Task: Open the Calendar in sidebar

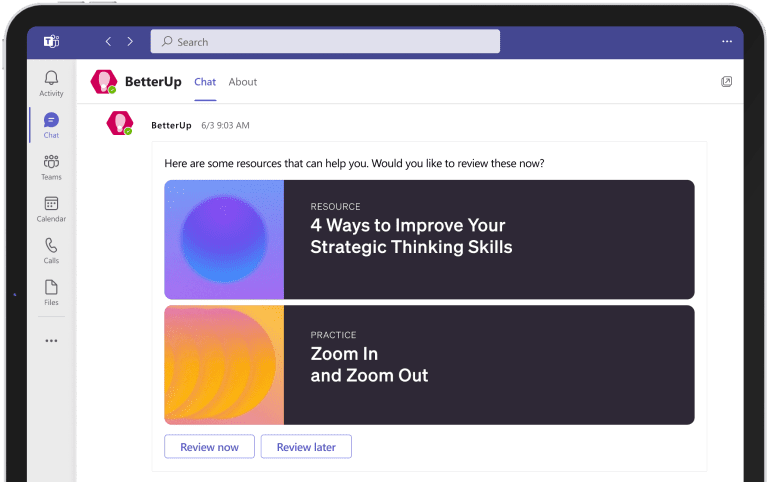Action: click(x=51, y=208)
